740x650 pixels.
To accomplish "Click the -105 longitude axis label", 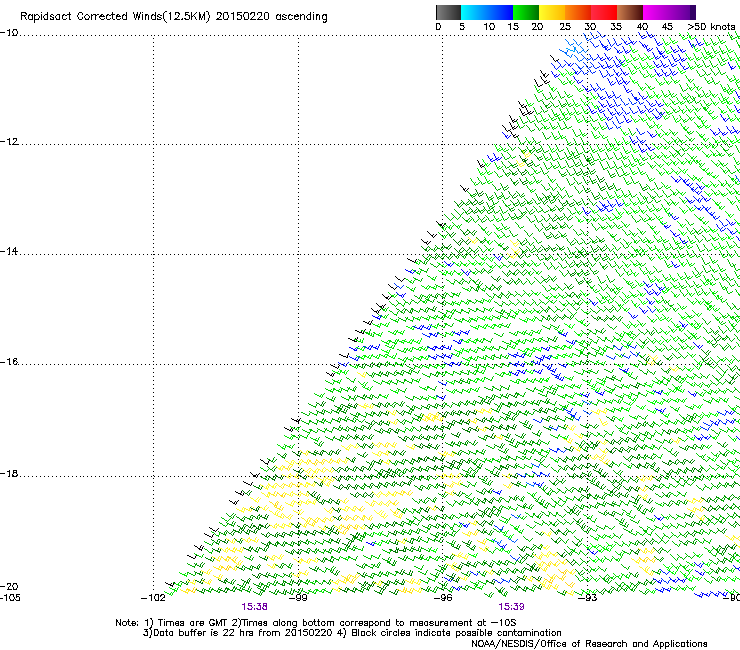I will point(10,598).
